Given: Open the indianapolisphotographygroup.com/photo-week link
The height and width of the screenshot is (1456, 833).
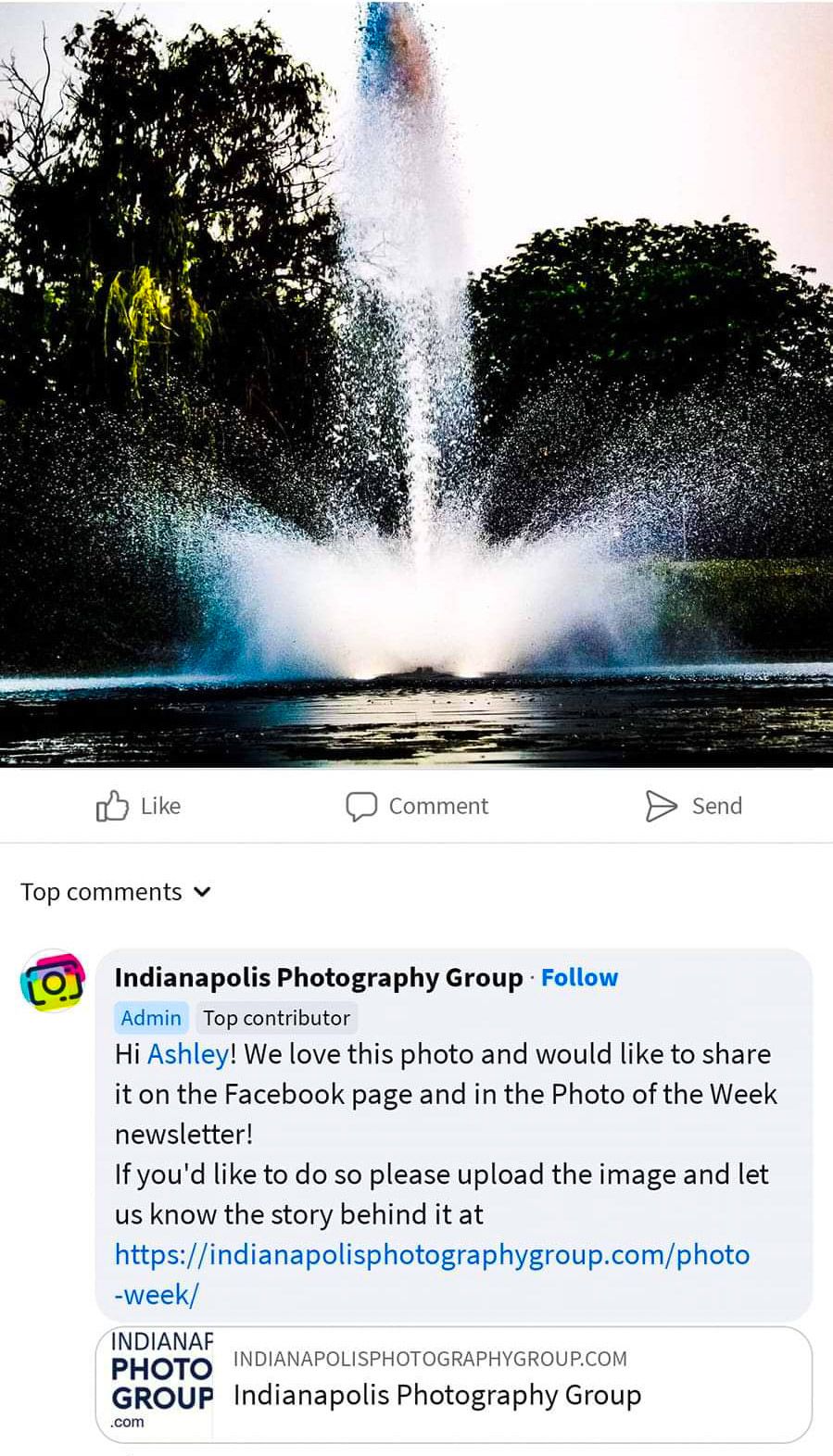Looking at the screenshot, I should (x=432, y=1274).
